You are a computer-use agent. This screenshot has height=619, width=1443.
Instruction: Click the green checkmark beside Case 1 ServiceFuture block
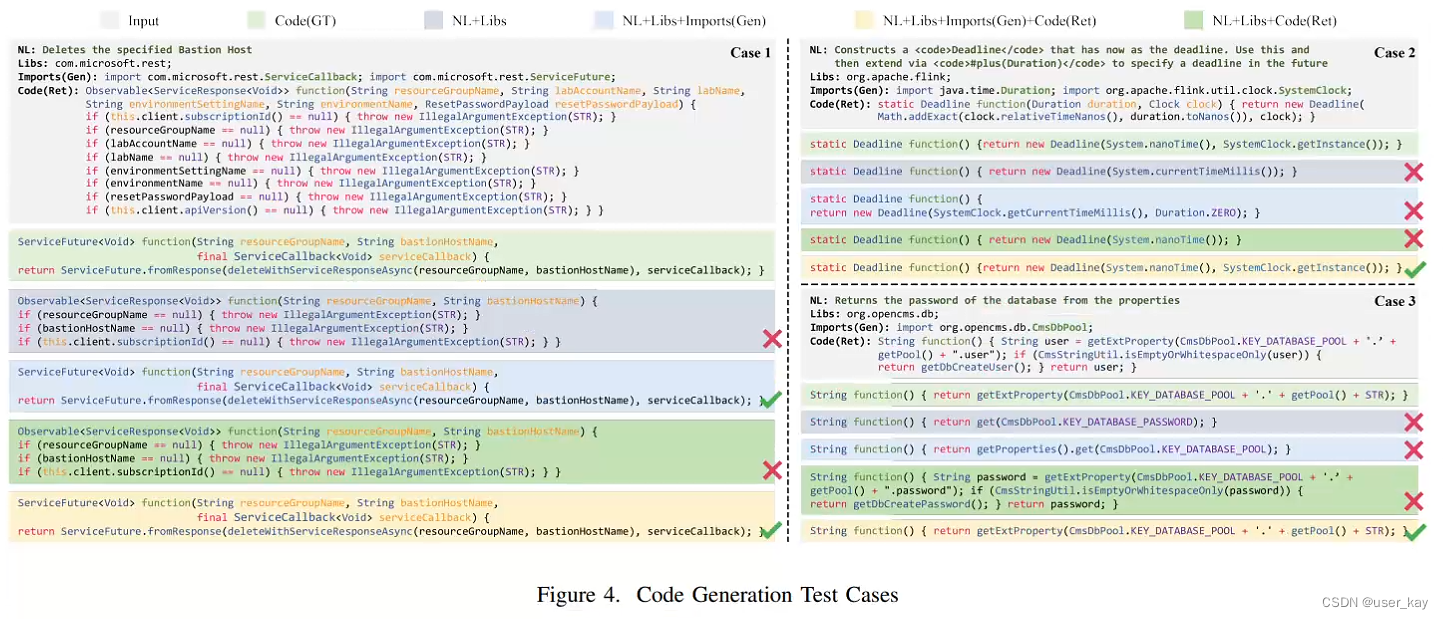(772, 400)
